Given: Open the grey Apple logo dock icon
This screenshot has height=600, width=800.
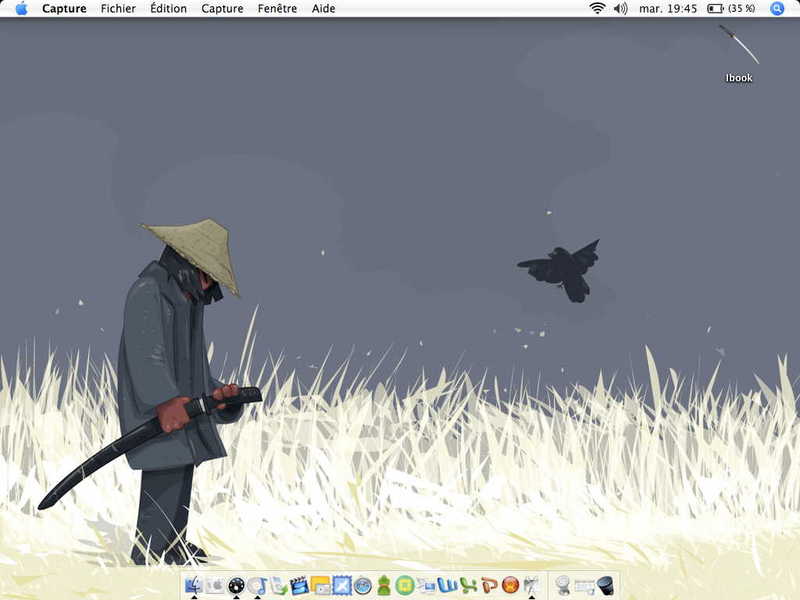Looking at the screenshot, I should point(215,585).
